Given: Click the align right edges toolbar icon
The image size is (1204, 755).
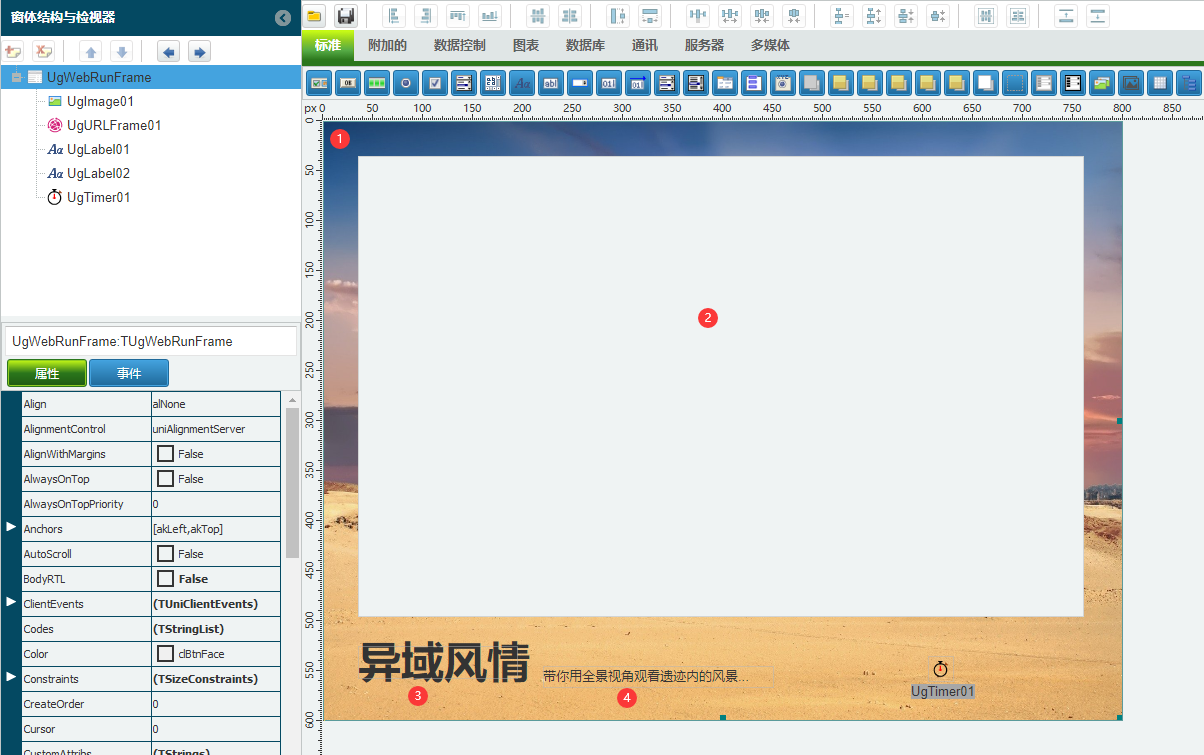Looking at the screenshot, I should pos(427,16).
